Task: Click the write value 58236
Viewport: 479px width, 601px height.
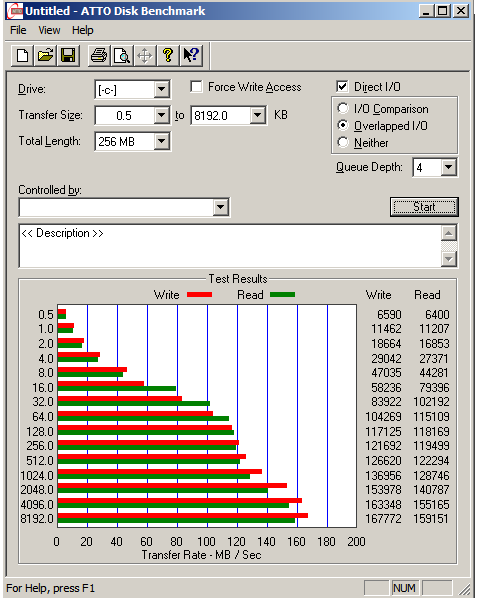Action: point(386,388)
